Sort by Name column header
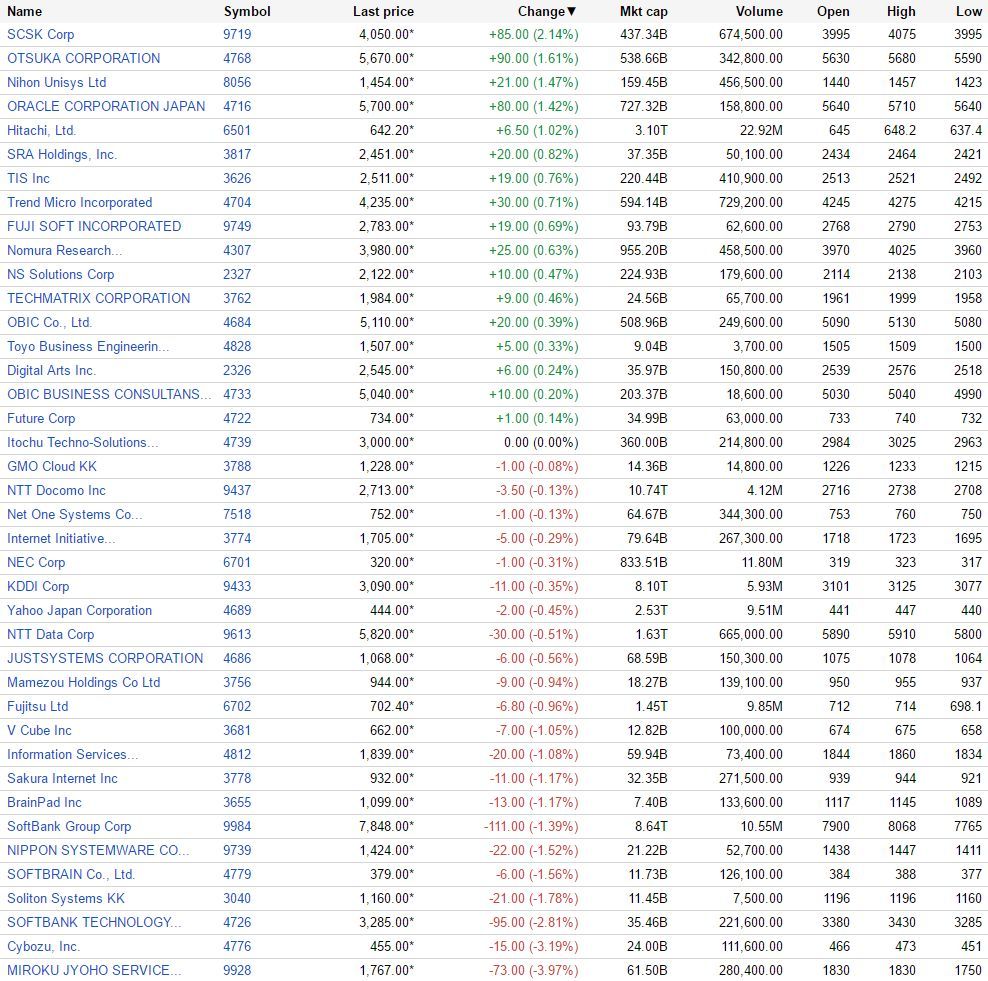Image resolution: width=988 pixels, height=981 pixels. tap(25, 11)
